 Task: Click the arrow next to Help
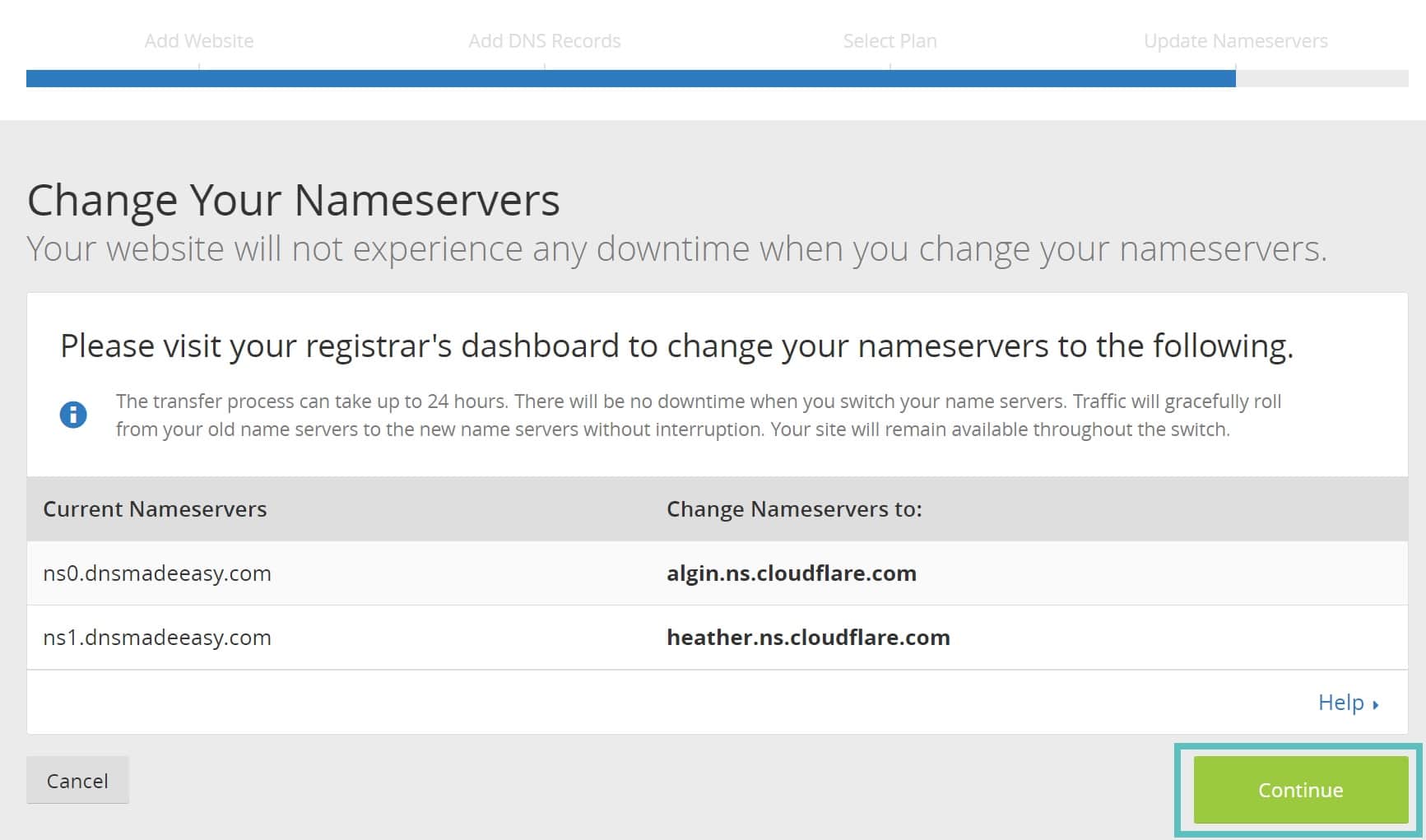pos(1377,703)
